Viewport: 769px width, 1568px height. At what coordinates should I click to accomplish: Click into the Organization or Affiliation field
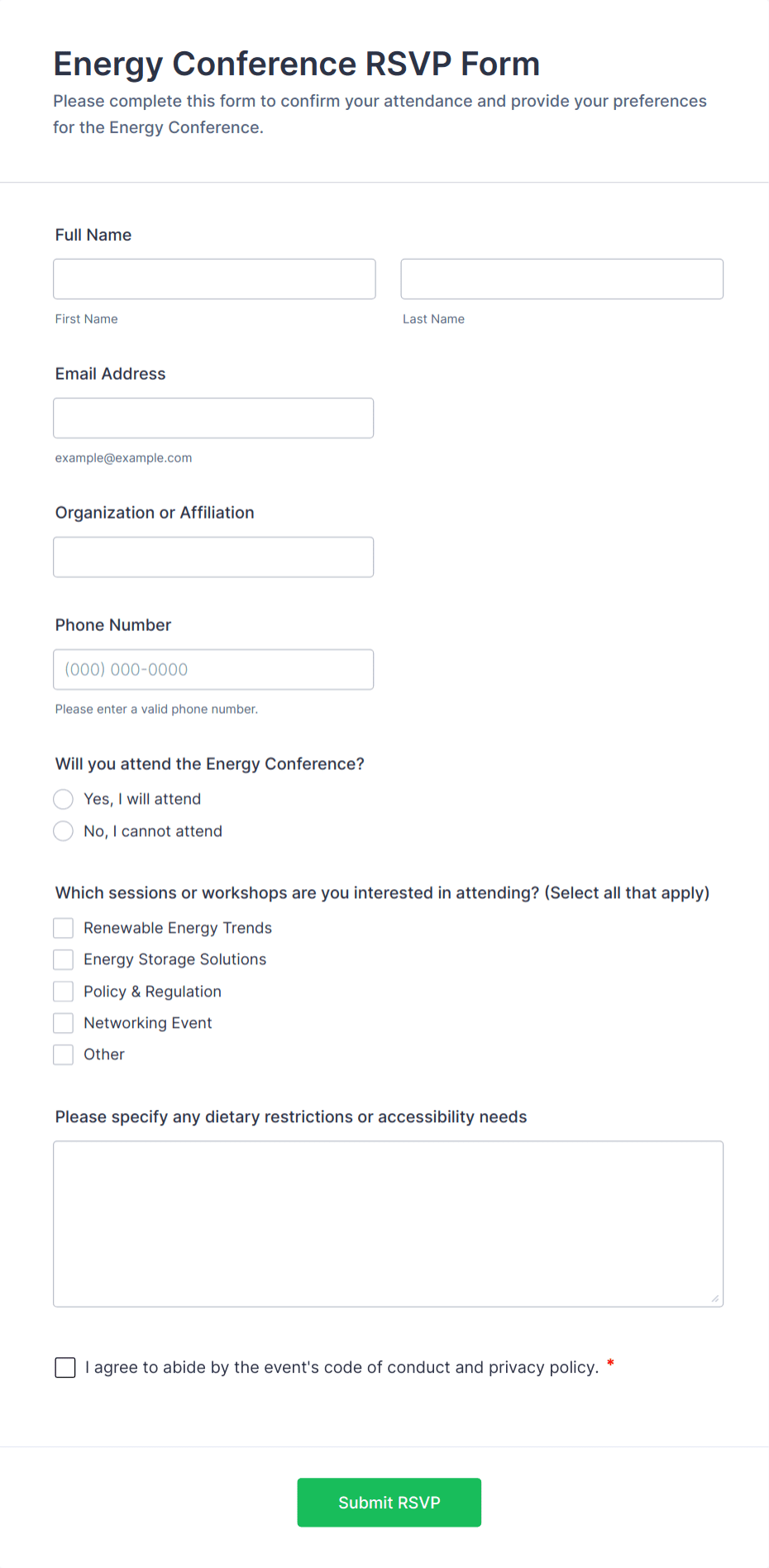point(213,557)
